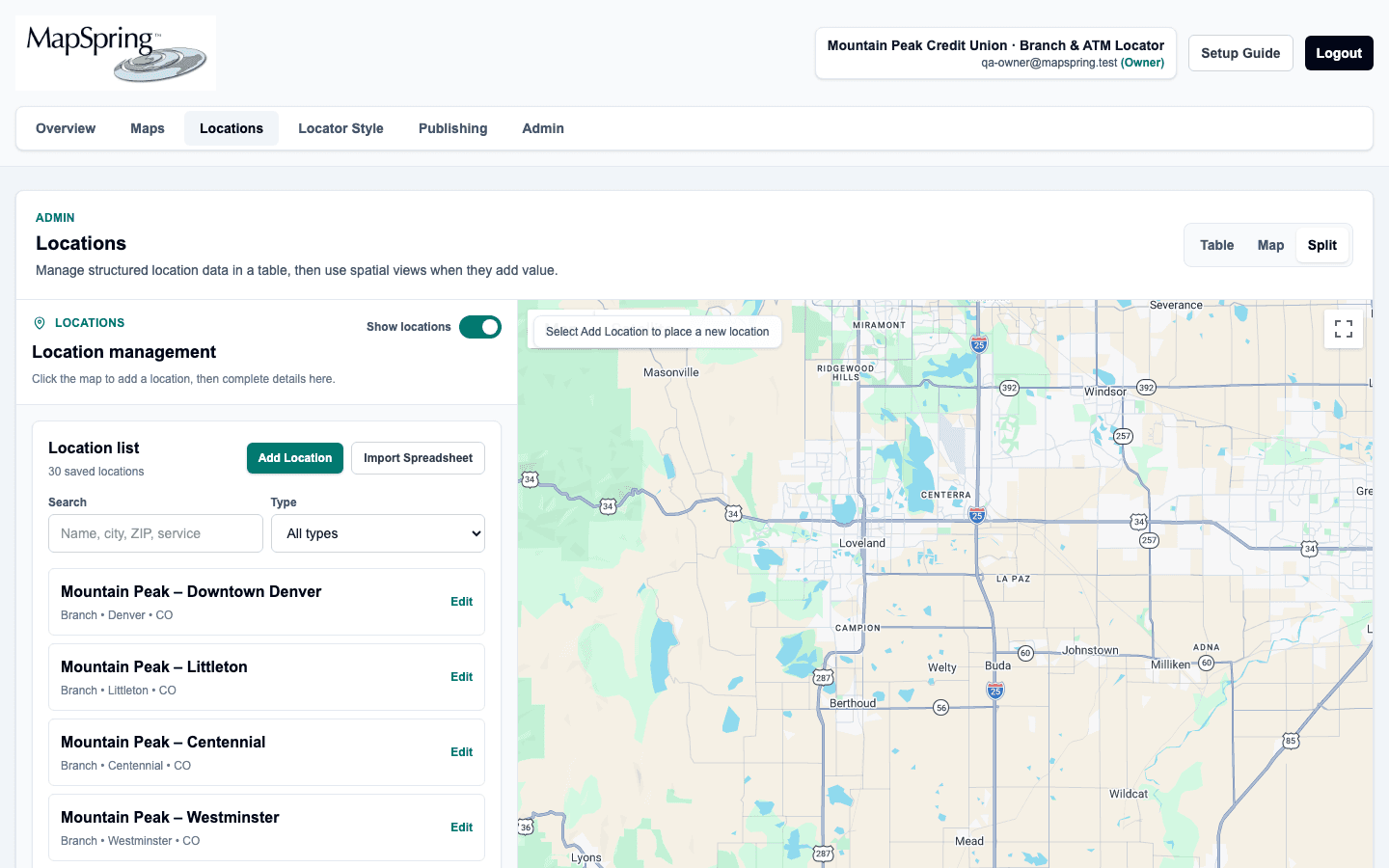Click Highway 85 shield on map
Image resolution: width=1389 pixels, height=868 pixels.
(x=1291, y=741)
